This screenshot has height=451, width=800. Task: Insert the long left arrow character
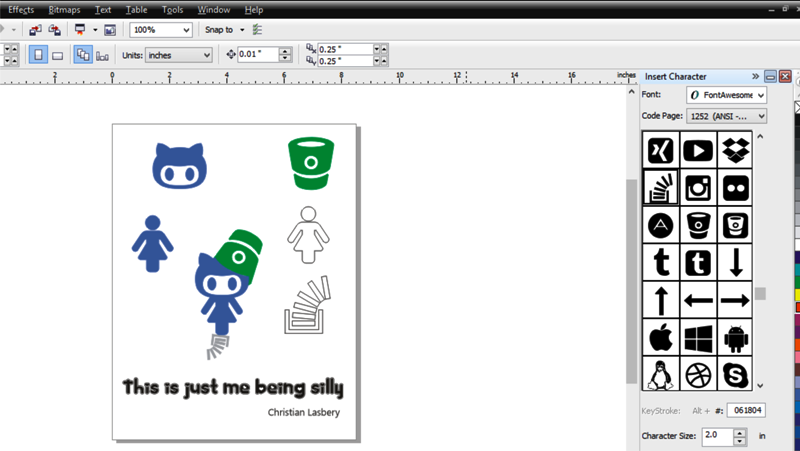(698, 300)
